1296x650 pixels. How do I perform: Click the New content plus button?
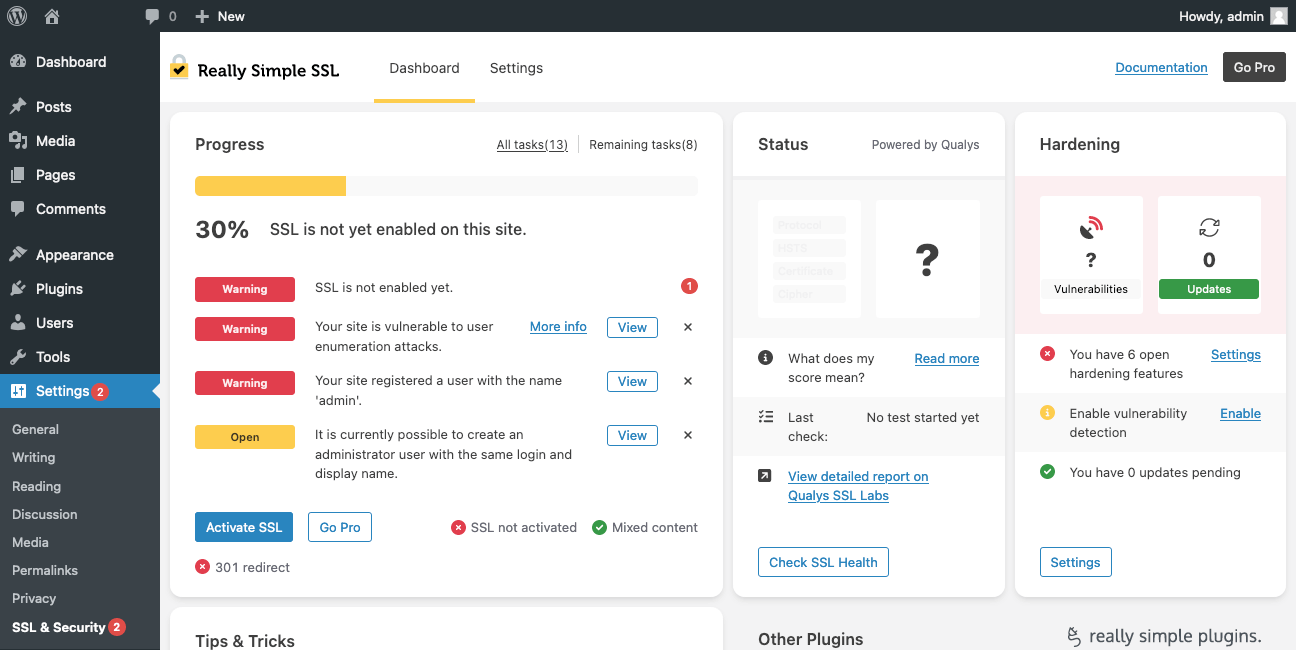(220, 16)
